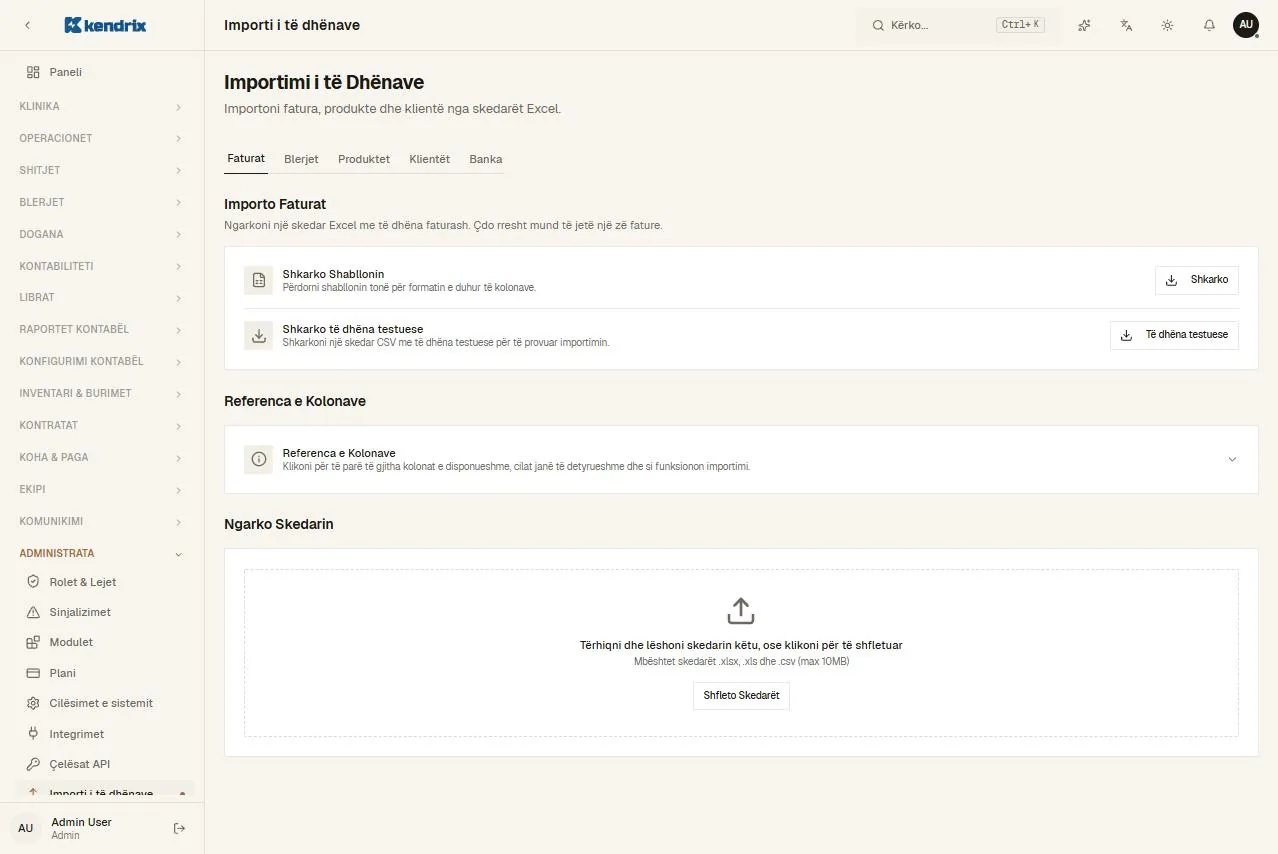Click the Të dhëna testuese button

click(x=1174, y=335)
